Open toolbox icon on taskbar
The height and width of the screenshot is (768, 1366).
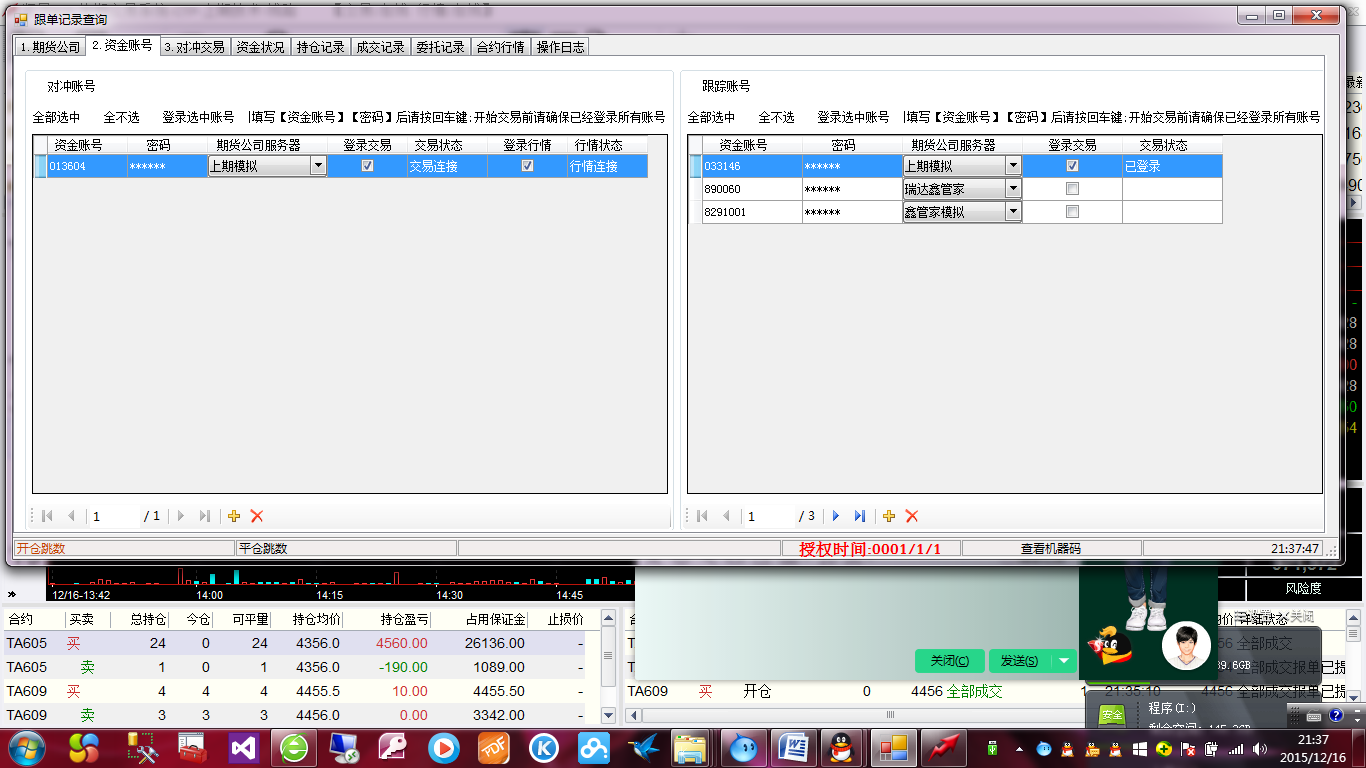click(193, 748)
